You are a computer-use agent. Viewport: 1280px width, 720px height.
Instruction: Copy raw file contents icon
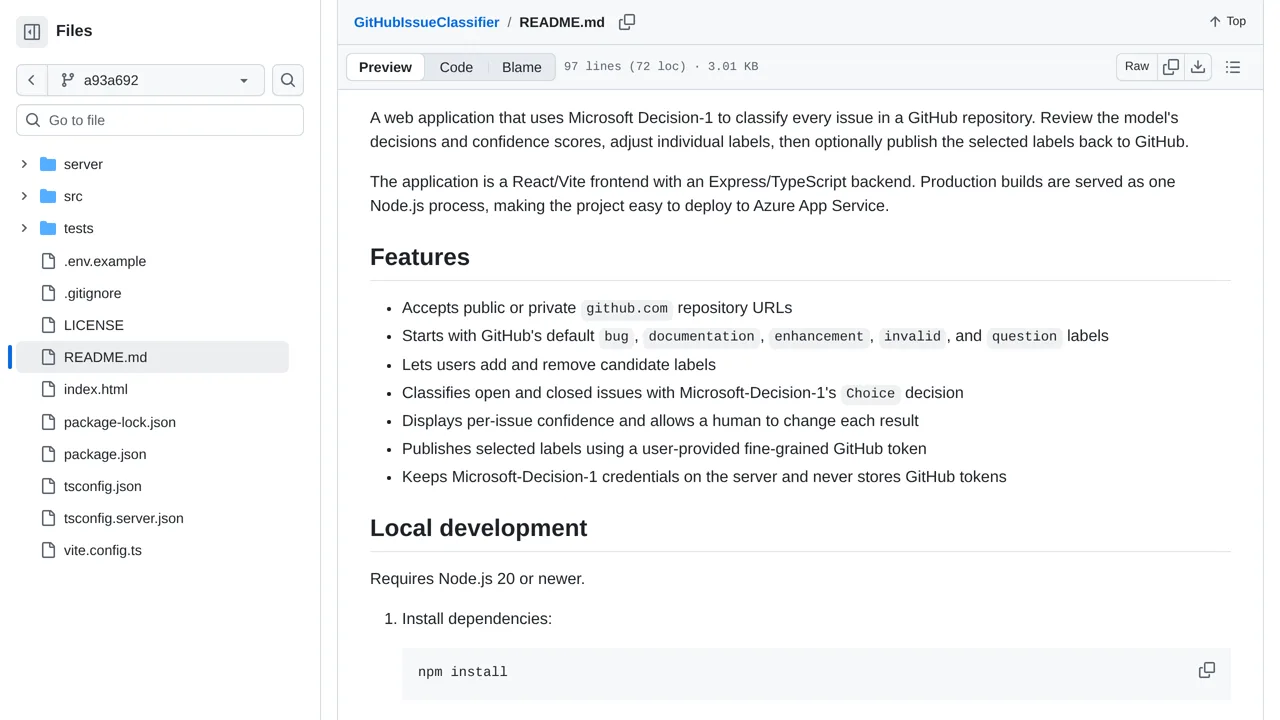[x=1171, y=67]
